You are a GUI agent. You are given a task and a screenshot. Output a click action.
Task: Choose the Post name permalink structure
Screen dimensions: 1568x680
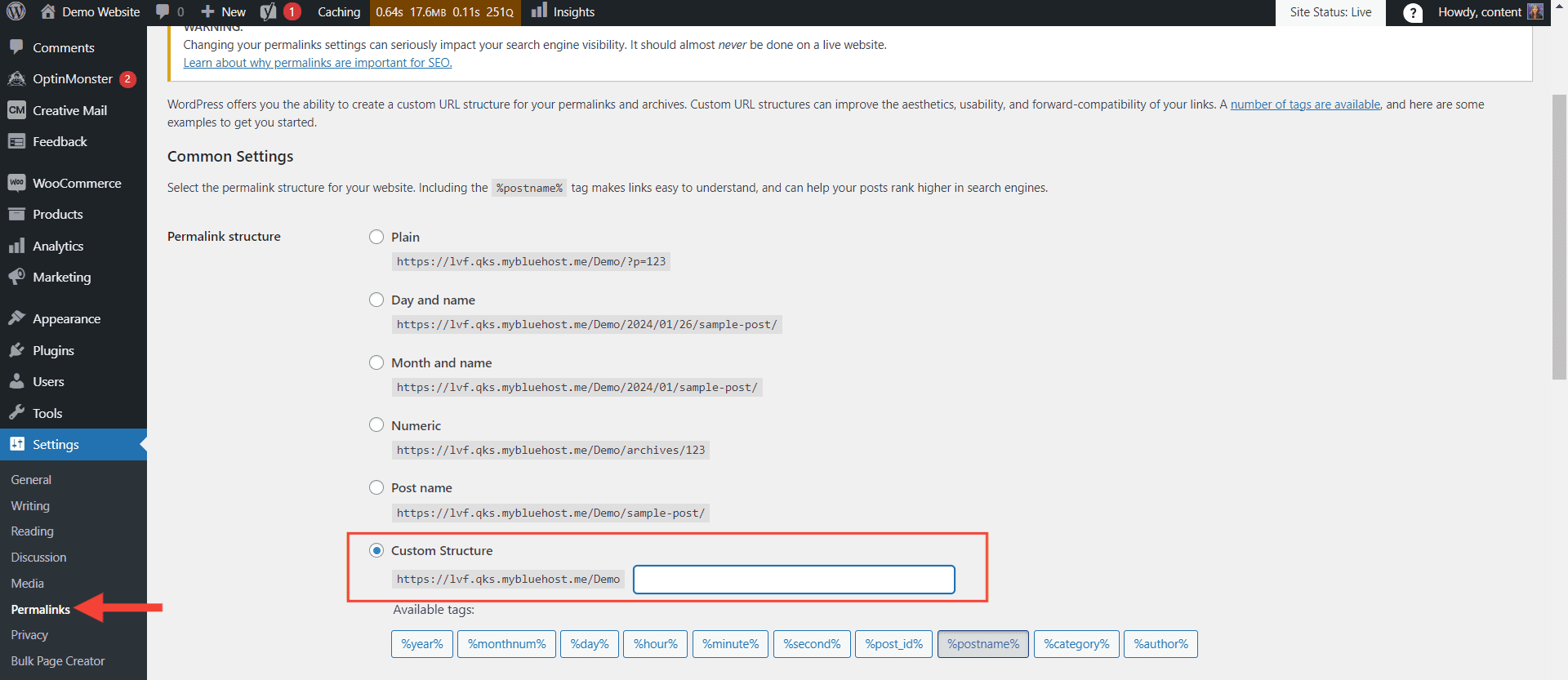coord(376,487)
